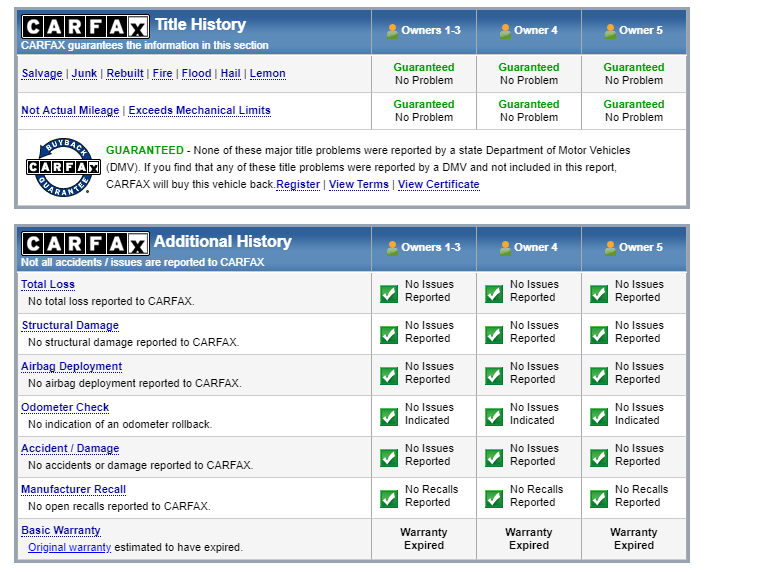The width and height of the screenshot is (760, 572).
Task: Open the Junk title link
Action: (x=84, y=74)
